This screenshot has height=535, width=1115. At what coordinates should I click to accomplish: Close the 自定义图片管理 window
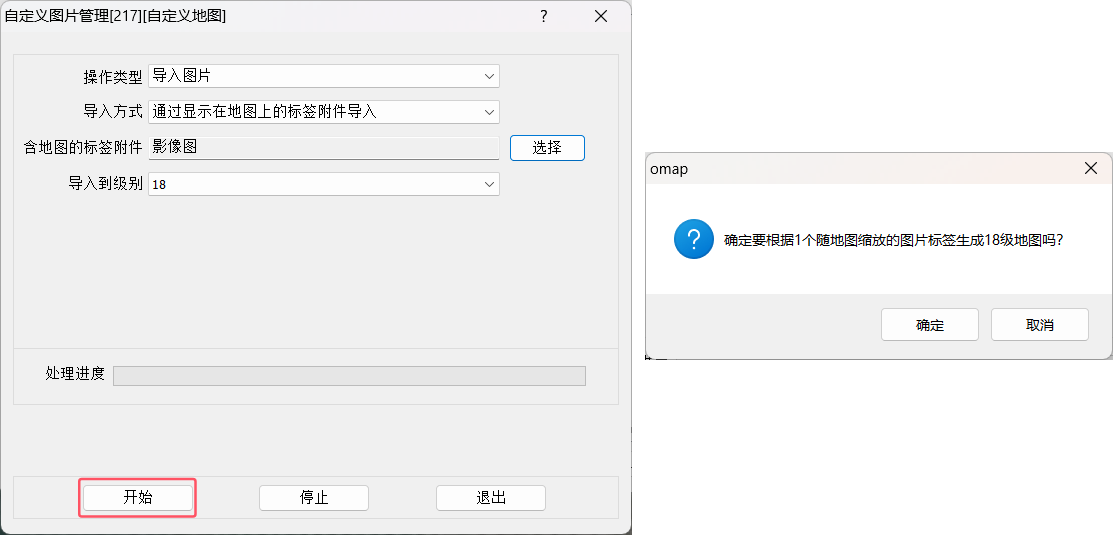(x=601, y=16)
